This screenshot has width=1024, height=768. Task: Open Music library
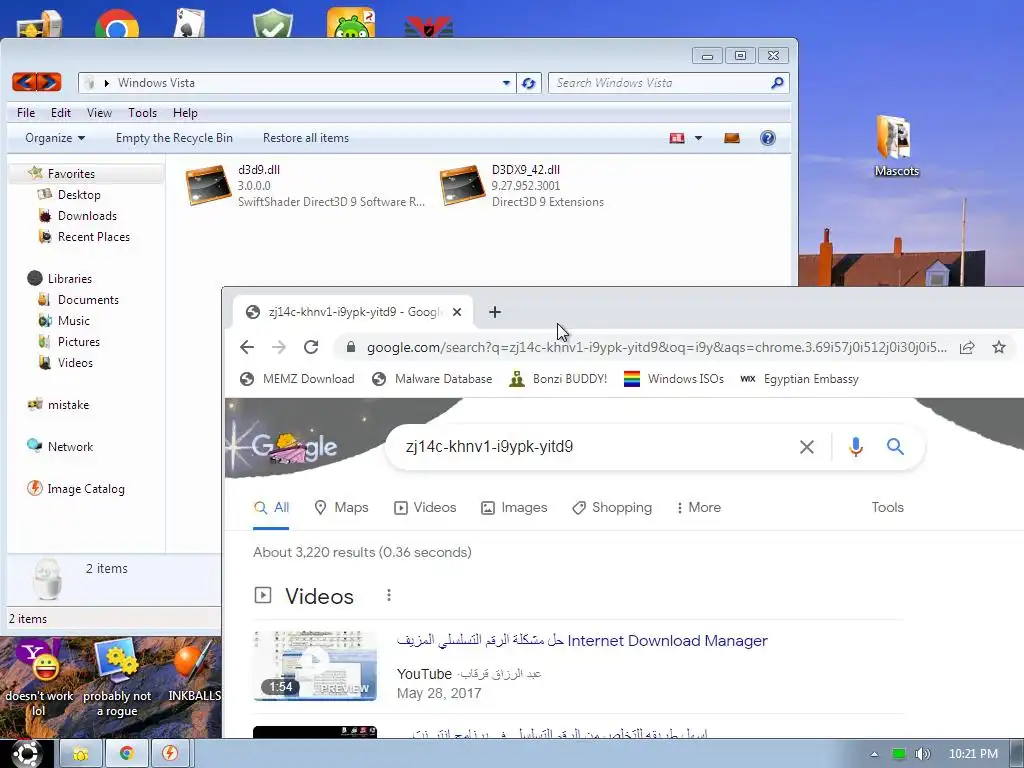coord(73,321)
